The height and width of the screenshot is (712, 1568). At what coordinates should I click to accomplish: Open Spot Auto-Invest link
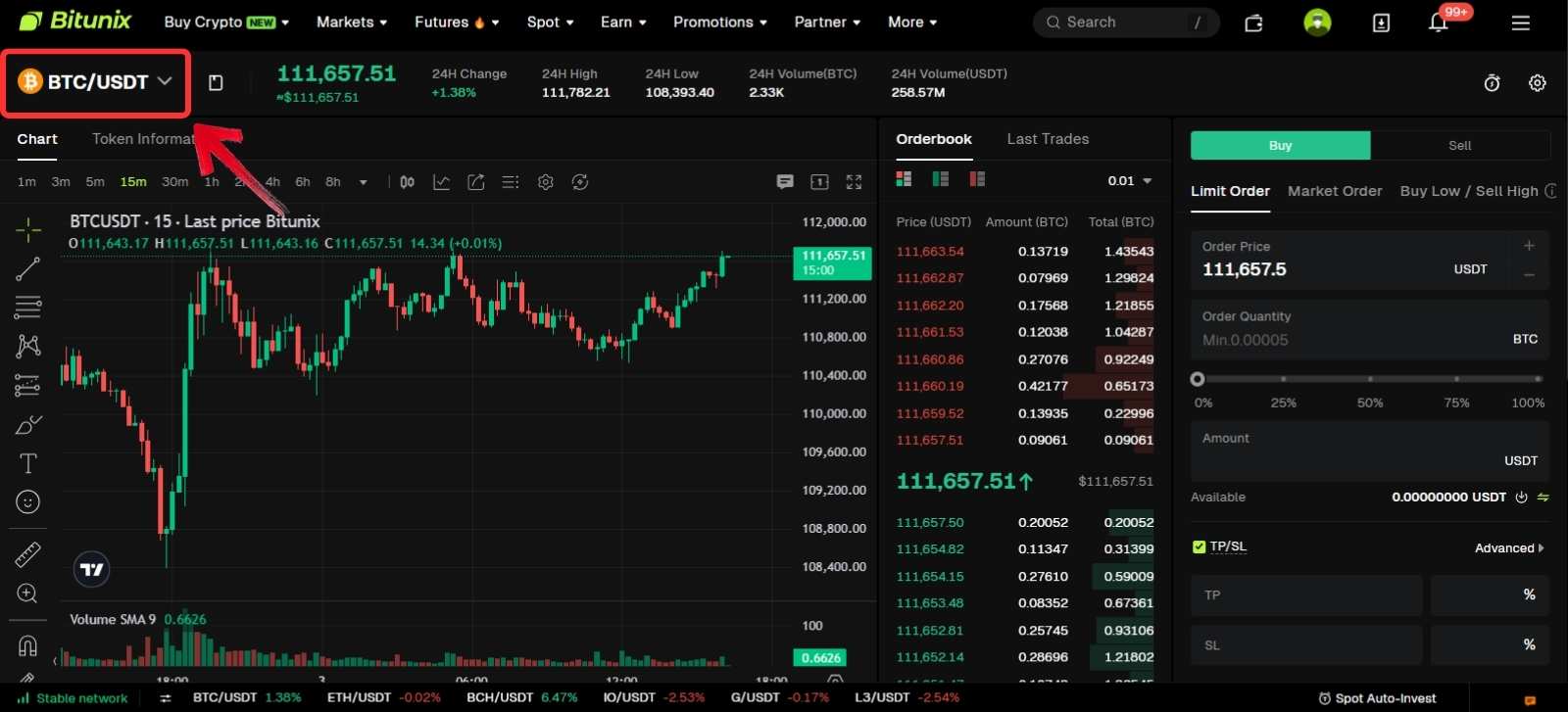click(x=1377, y=698)
